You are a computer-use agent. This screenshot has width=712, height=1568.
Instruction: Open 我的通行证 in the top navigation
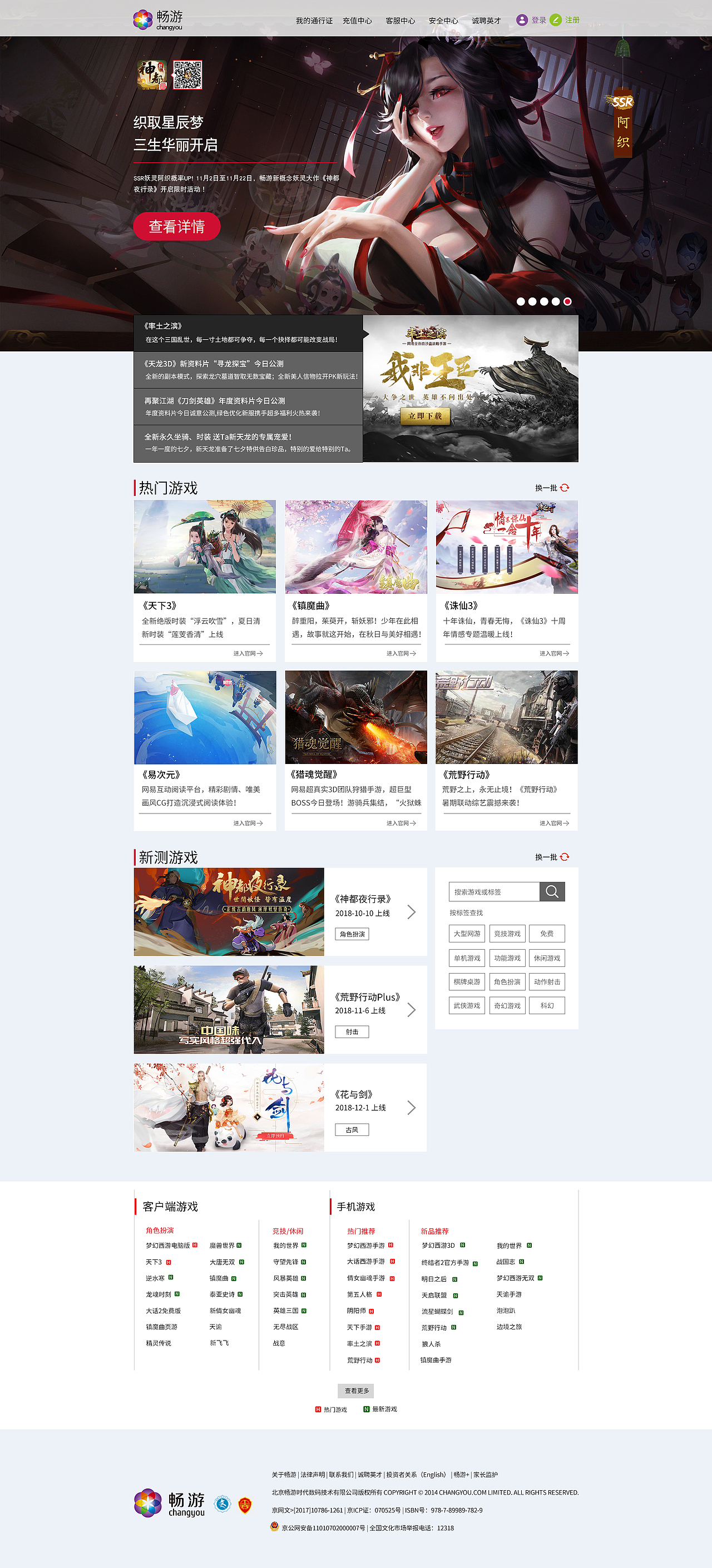314,21
